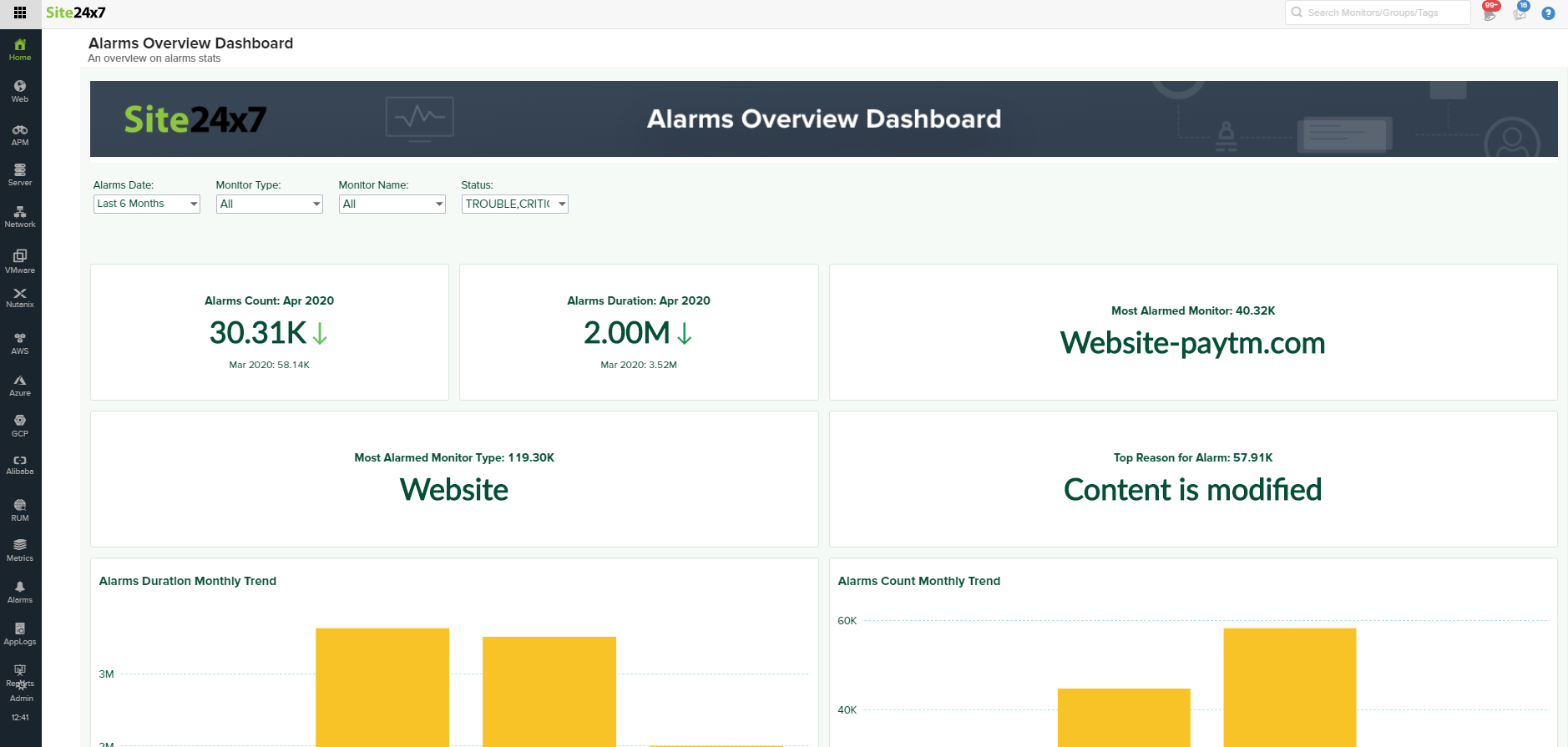Viewport: 1568px width, 747px height.
Task: Expand the Alarms Date dropdown
Action: click(146, 204)
